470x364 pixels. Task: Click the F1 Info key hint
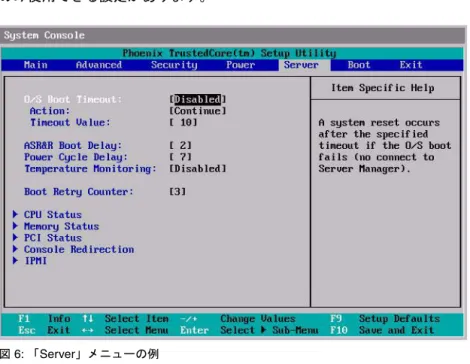coord(44,318)
